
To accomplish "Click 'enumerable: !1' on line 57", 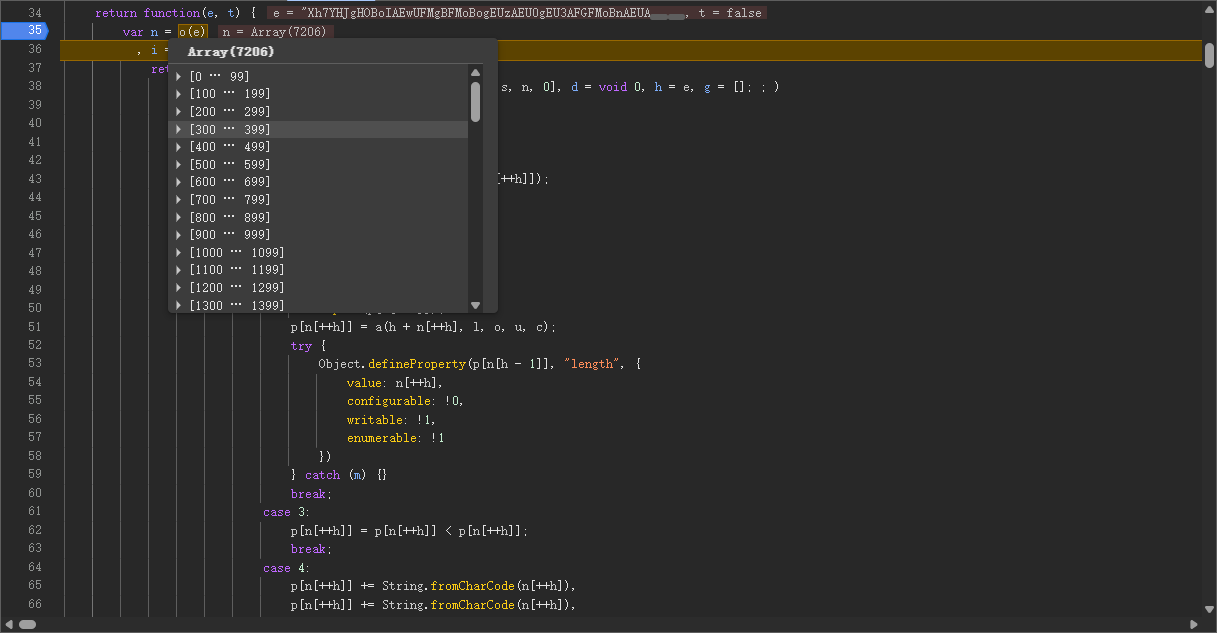I will click(x=397, y=438).
